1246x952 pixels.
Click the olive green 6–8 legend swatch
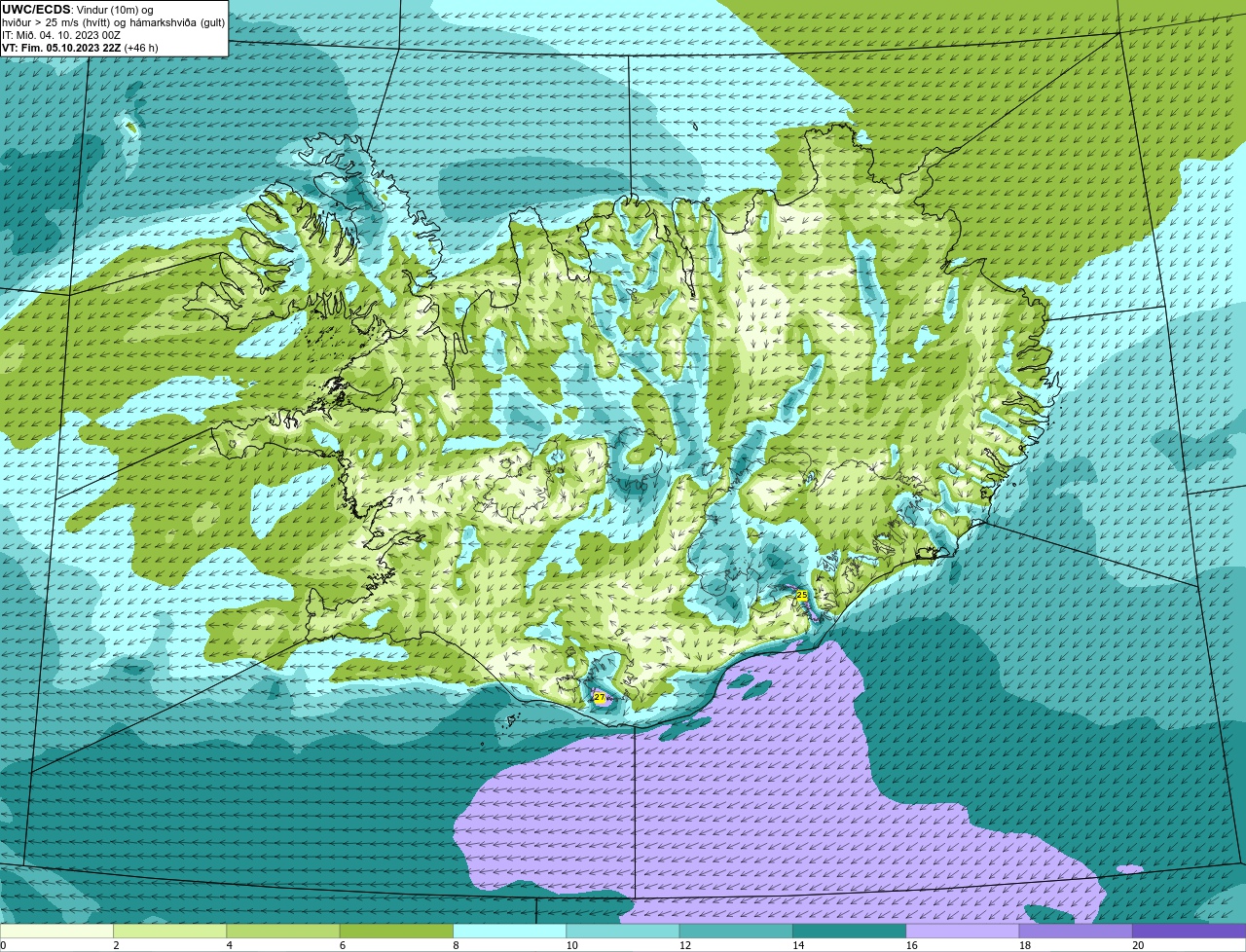pos(396,931)
